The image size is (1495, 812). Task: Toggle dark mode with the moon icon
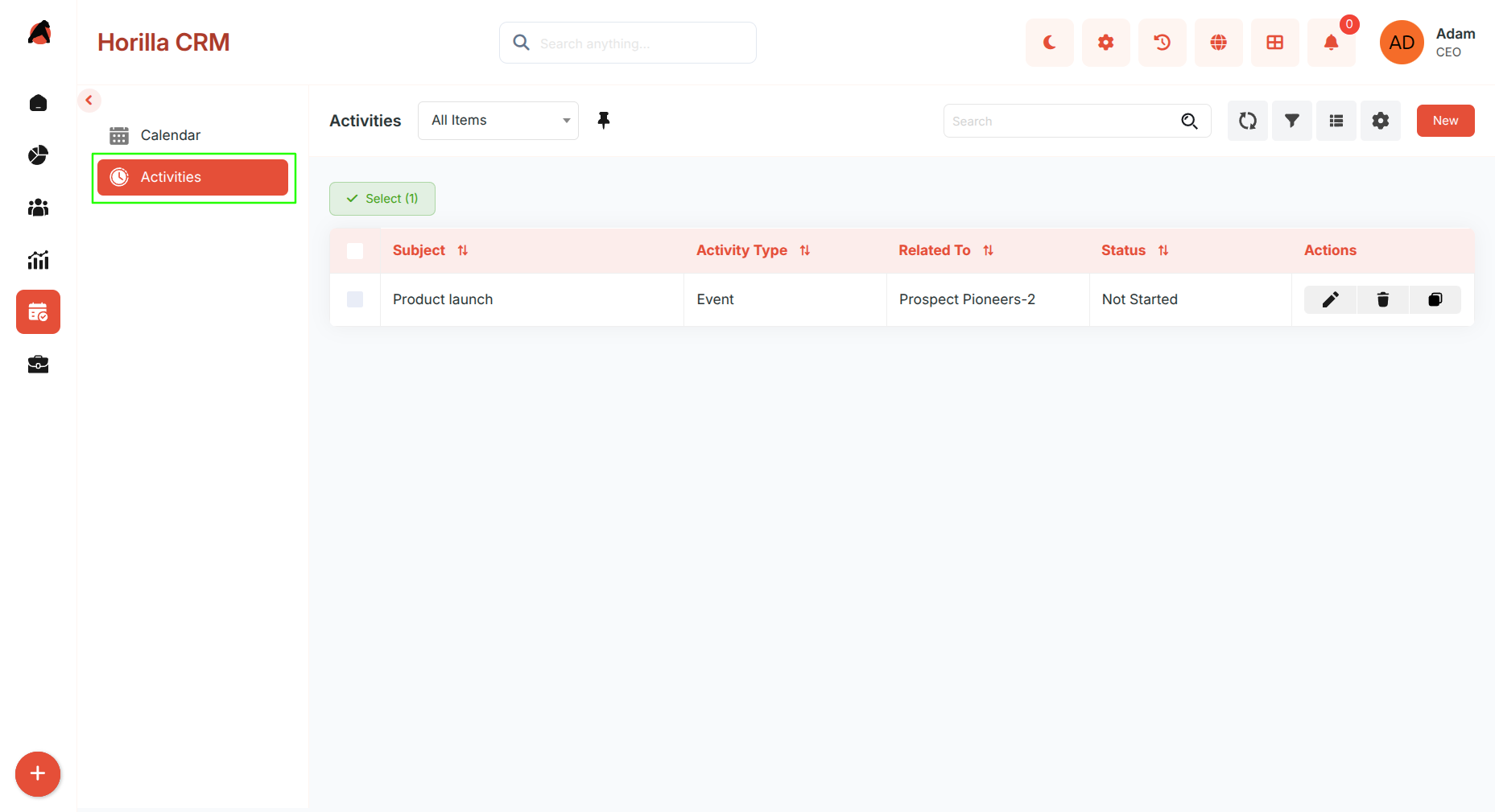pos(1050,43)
